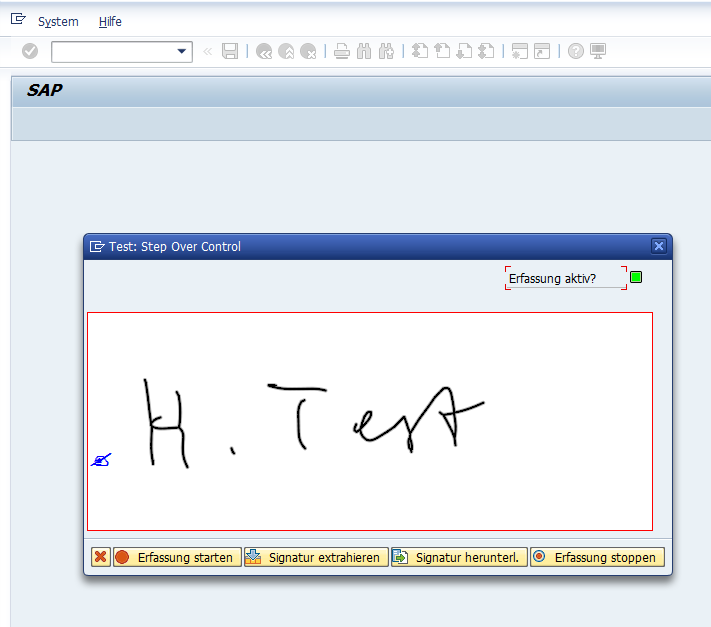This screenshot has height=627, width=711.
Task: Click Signatur extrahieren button
Action: 316,557
